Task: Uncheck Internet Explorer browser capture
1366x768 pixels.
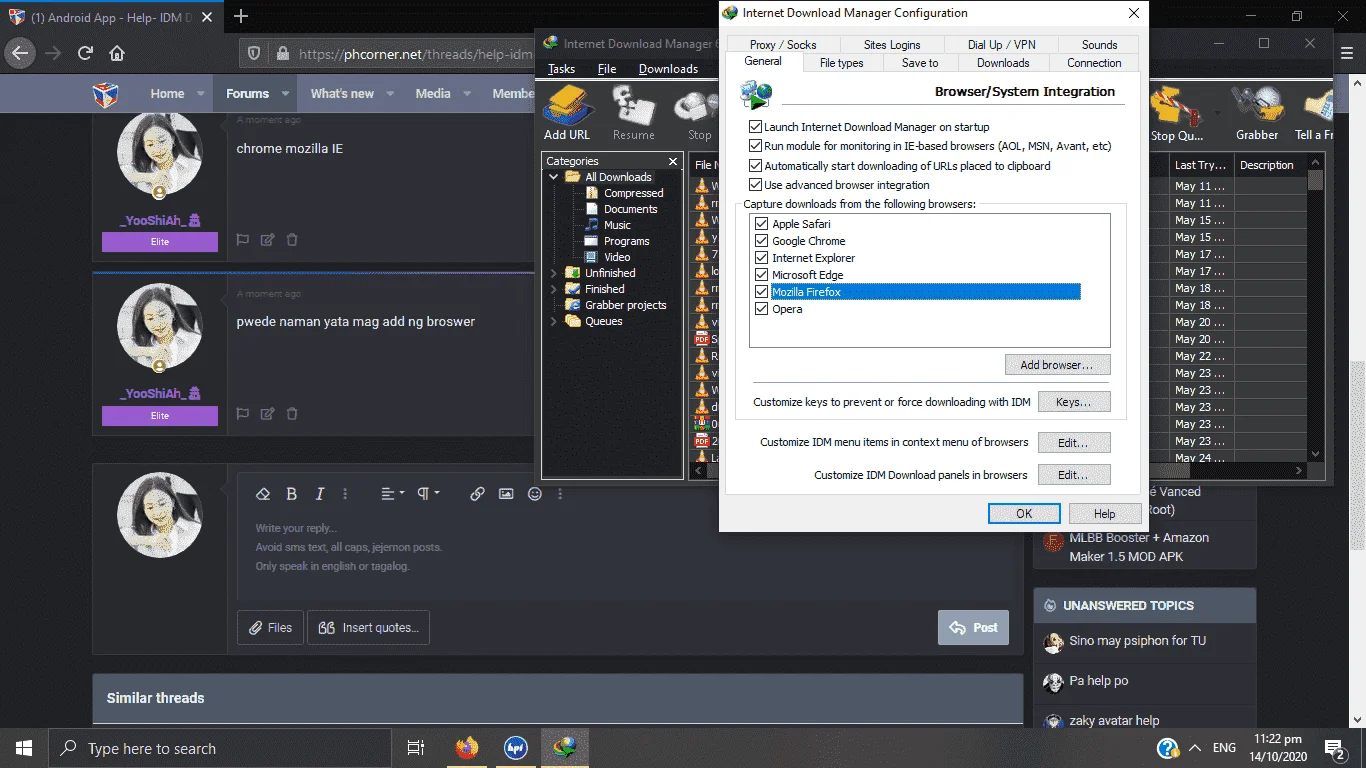Action: pos(762,258)
